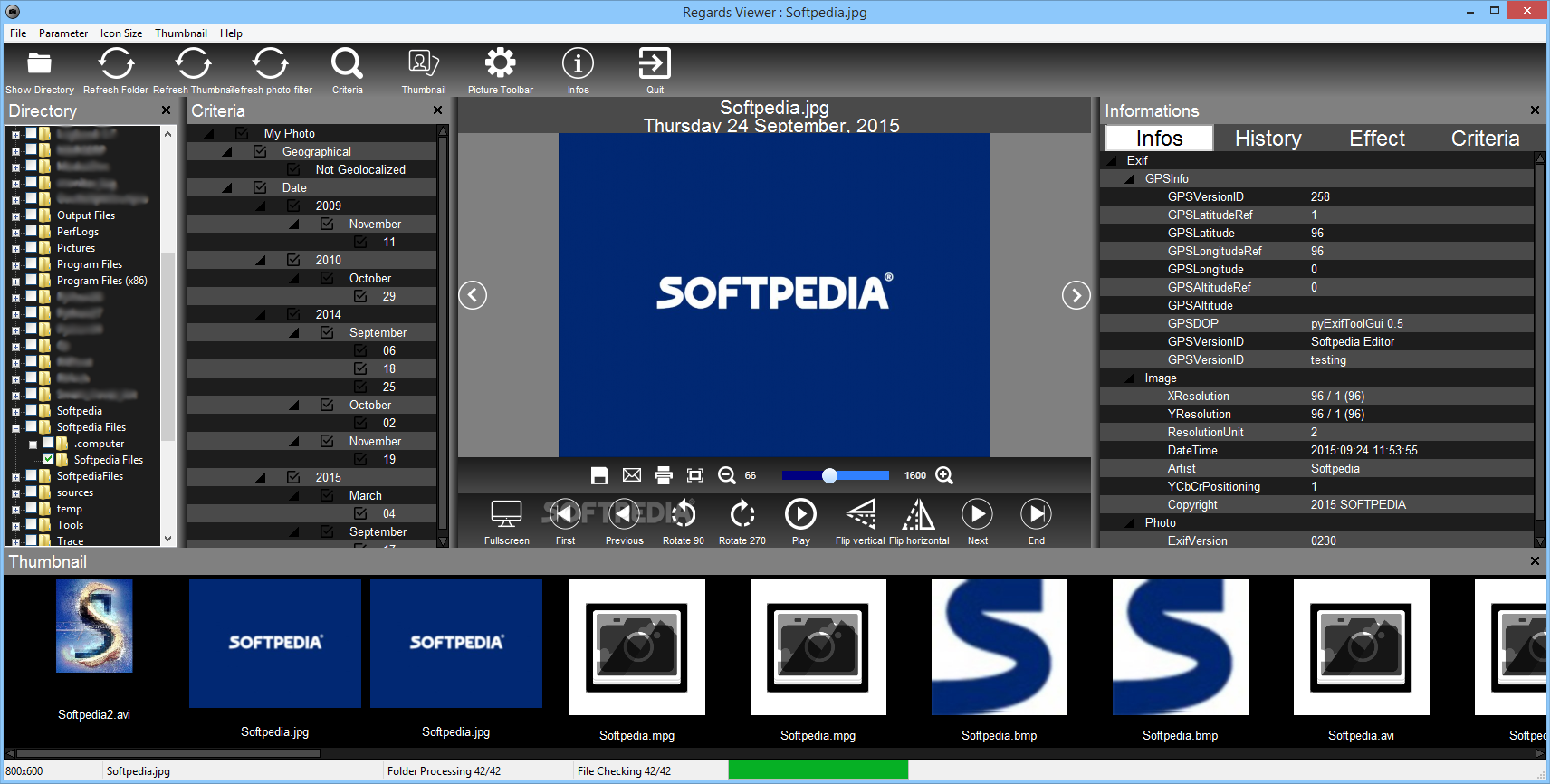Rotate the picture 90 degrees
Screen dimensions: 1550x784
[x=683, y=514]
